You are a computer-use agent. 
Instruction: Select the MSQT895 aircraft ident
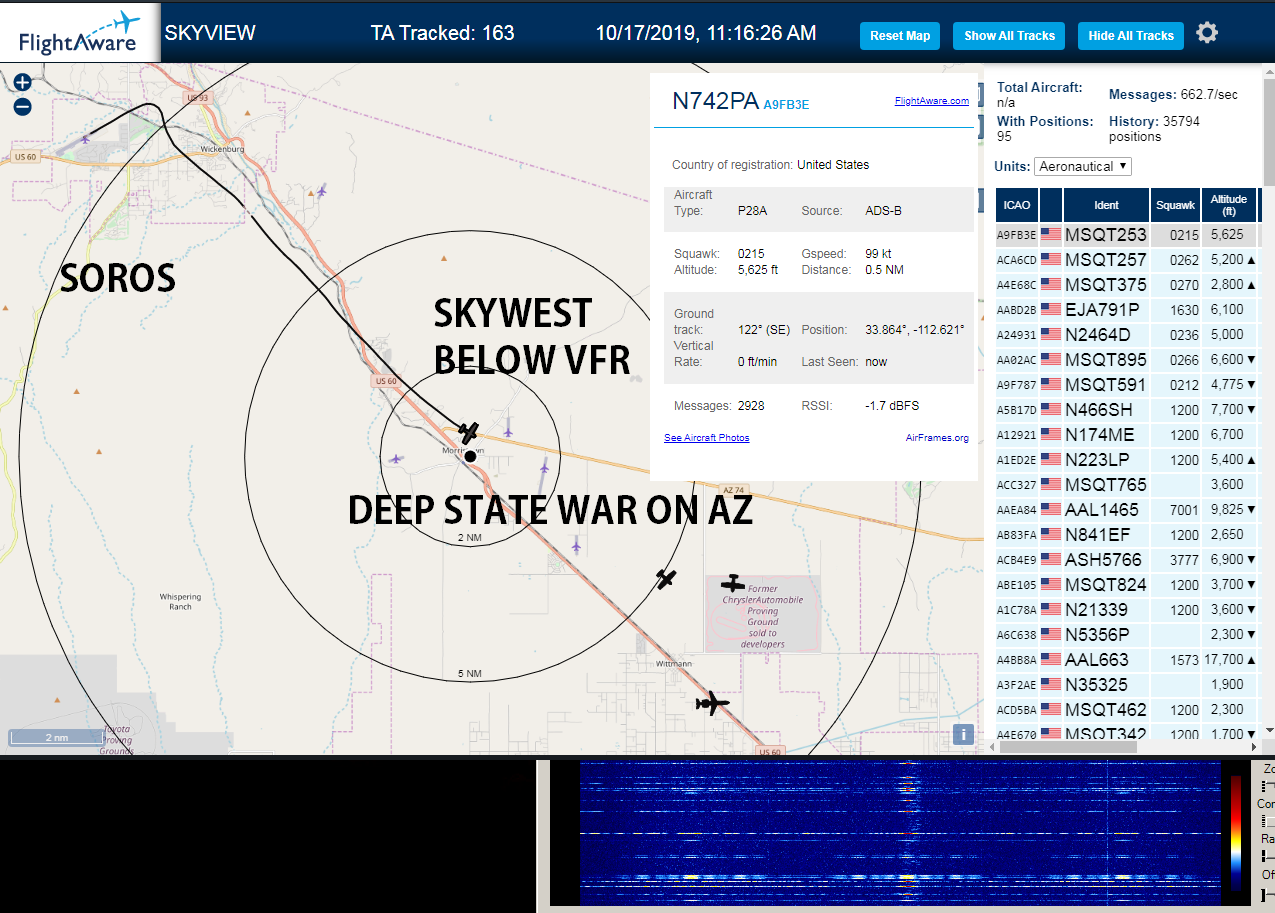(1105, 360)
